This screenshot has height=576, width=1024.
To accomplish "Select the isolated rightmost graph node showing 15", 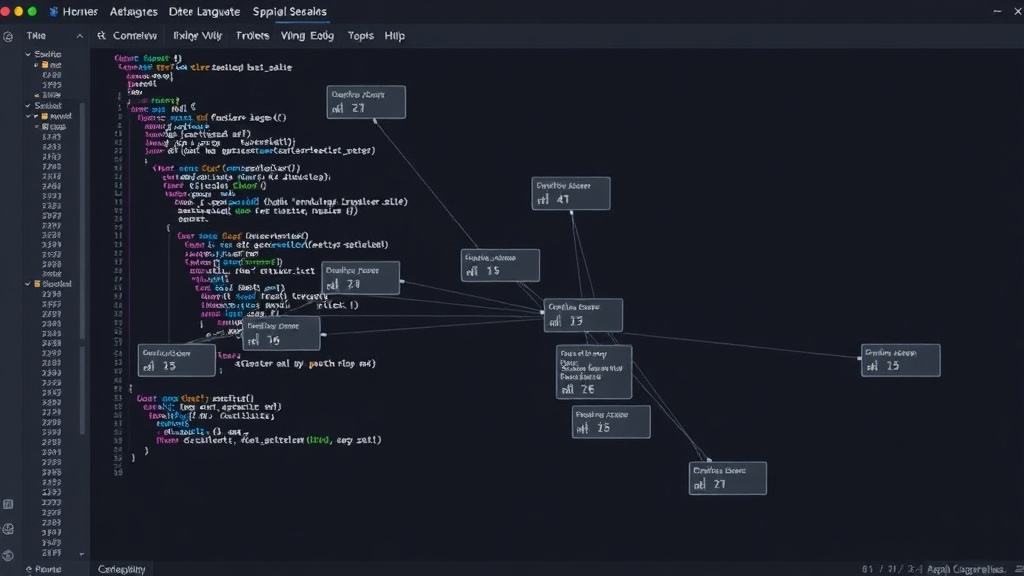I will [901, 360].
